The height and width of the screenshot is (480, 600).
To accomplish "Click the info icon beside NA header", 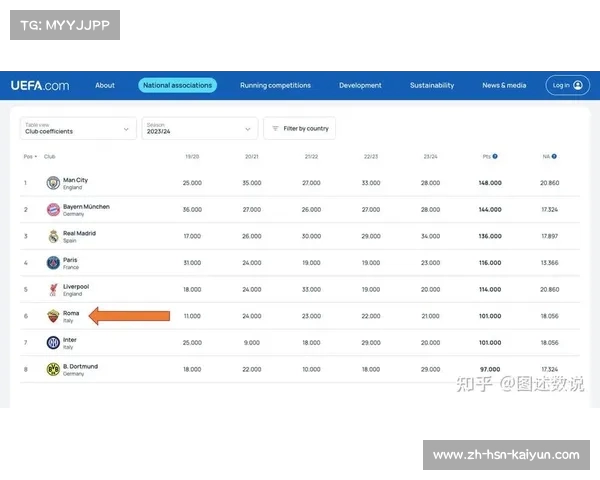I will click(554, 156).
